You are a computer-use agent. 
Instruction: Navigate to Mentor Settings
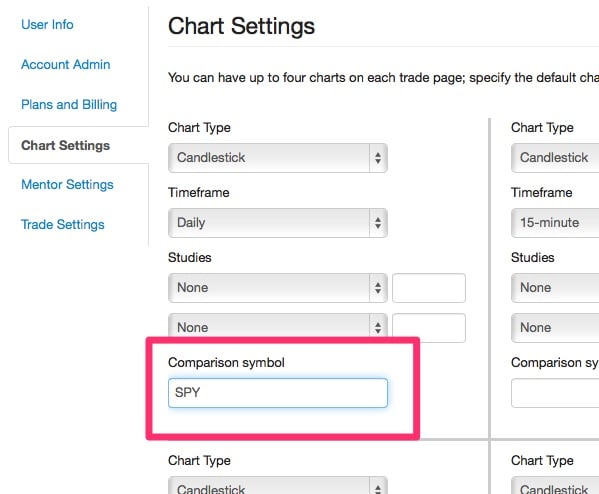(67, 185)
